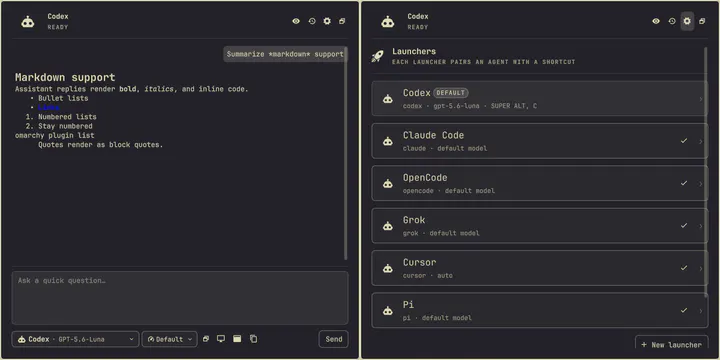Expand the Codex DEFAULT launcher chevron
The width and height of the screenshot is (720, 360).
701,99
